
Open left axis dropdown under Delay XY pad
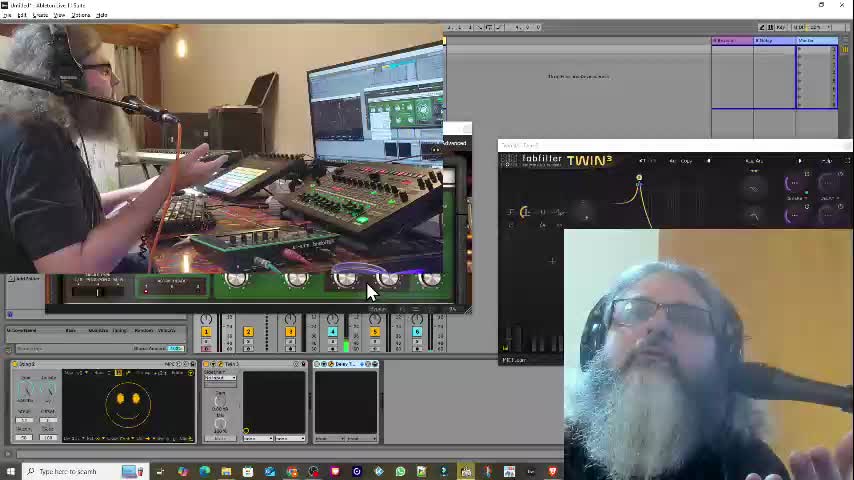330,439
